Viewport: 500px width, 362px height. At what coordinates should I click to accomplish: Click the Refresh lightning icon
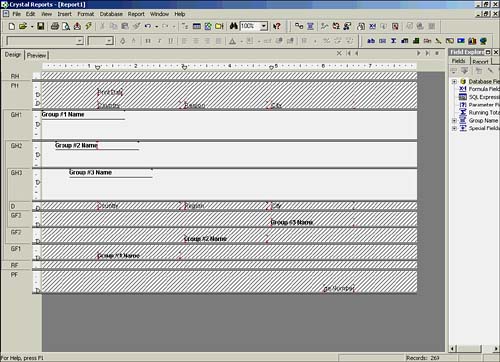(88, 26)
